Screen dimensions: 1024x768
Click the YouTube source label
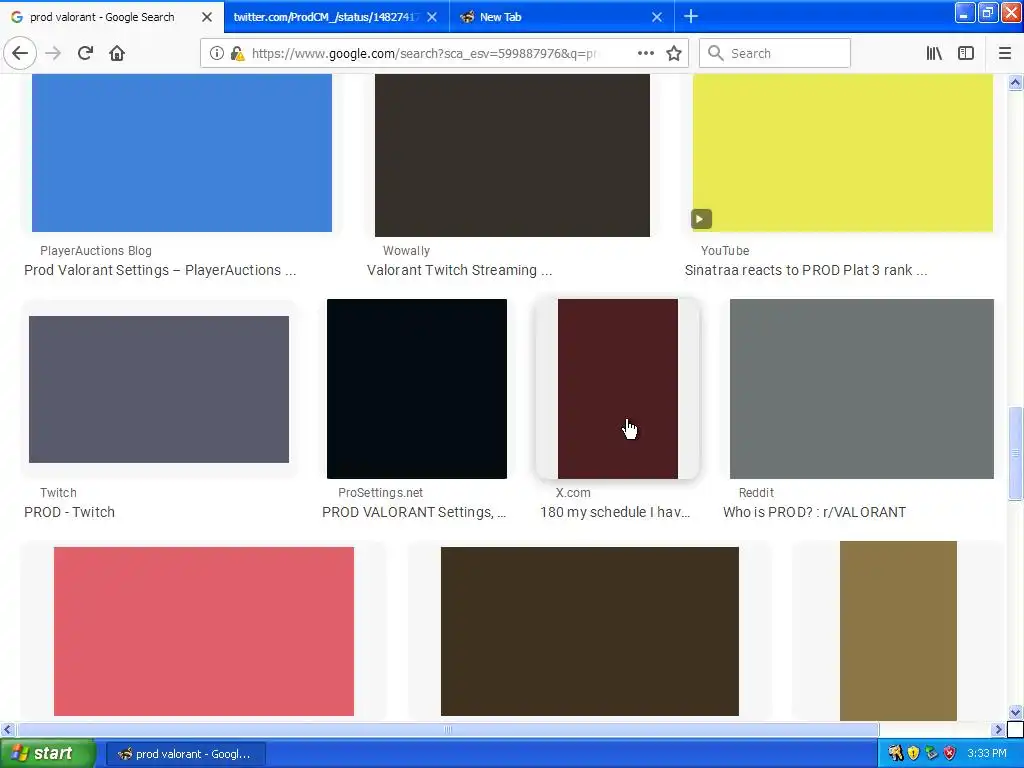725,251
